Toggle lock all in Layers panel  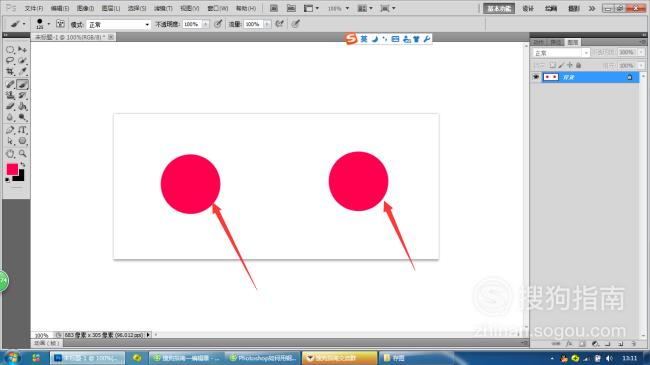pos(578,65)
